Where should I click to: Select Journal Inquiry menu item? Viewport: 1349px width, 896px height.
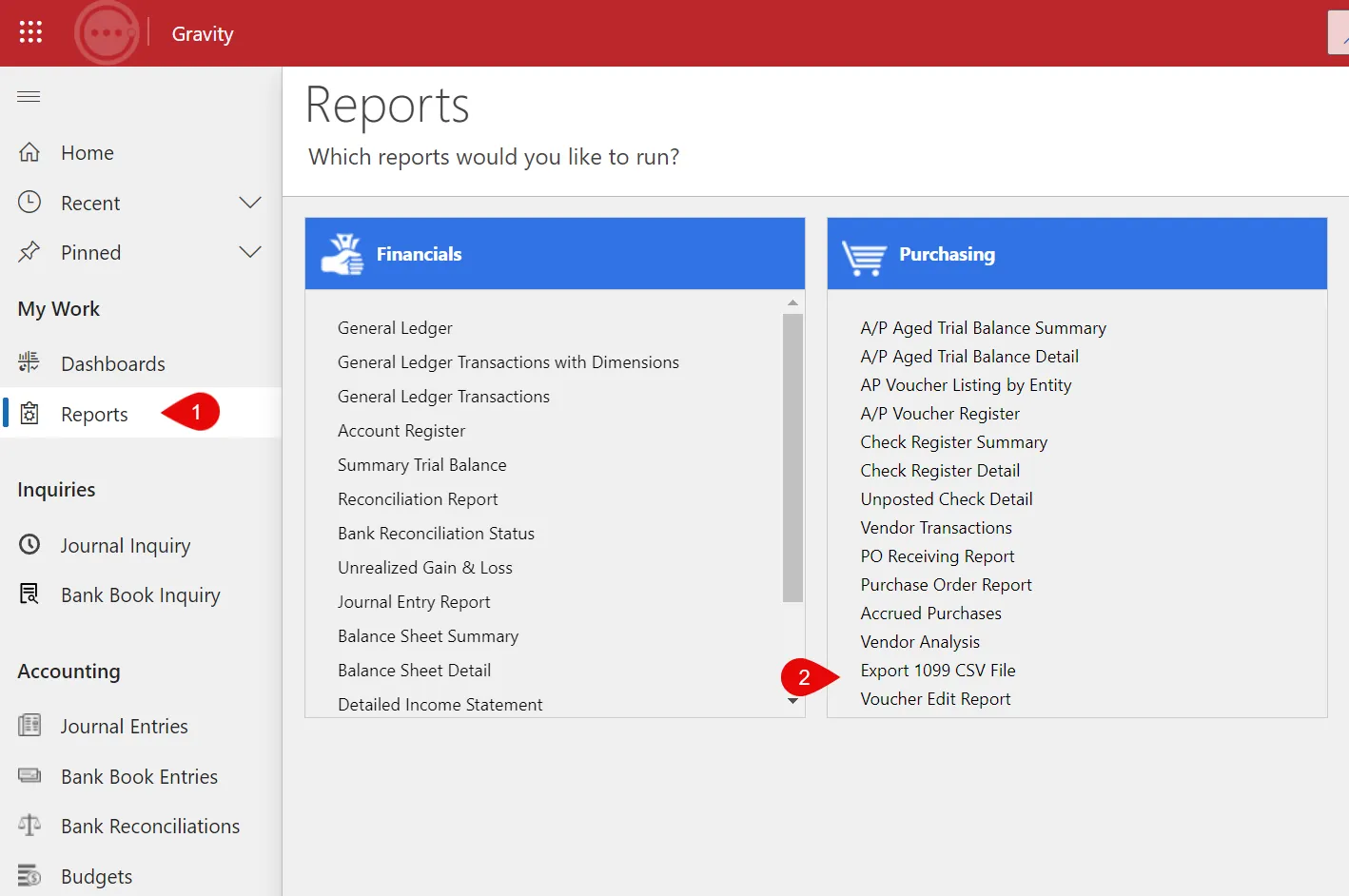126,545
